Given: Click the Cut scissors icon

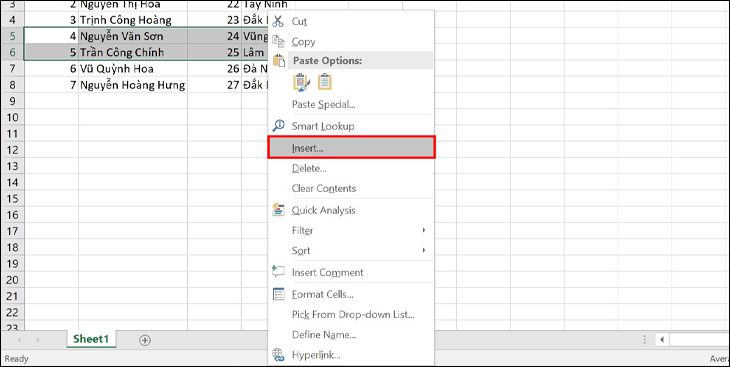Looking at the screenshot, I should click(278, 21).
